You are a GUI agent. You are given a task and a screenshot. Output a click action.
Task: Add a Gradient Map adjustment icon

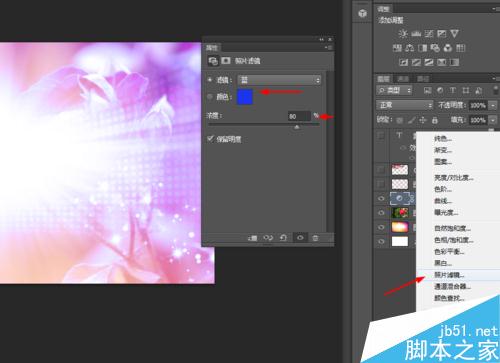(x=454, y=62)
